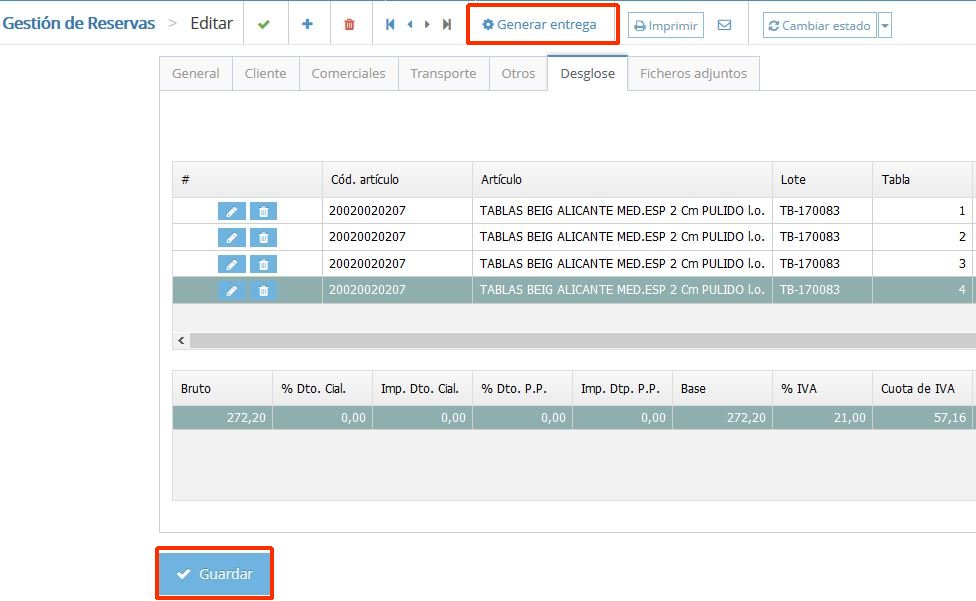Viewport: 976px width, 601px height.
Task: Edit the row with Tabla 3
Action: pyautogui.click(x=232, y=264)
